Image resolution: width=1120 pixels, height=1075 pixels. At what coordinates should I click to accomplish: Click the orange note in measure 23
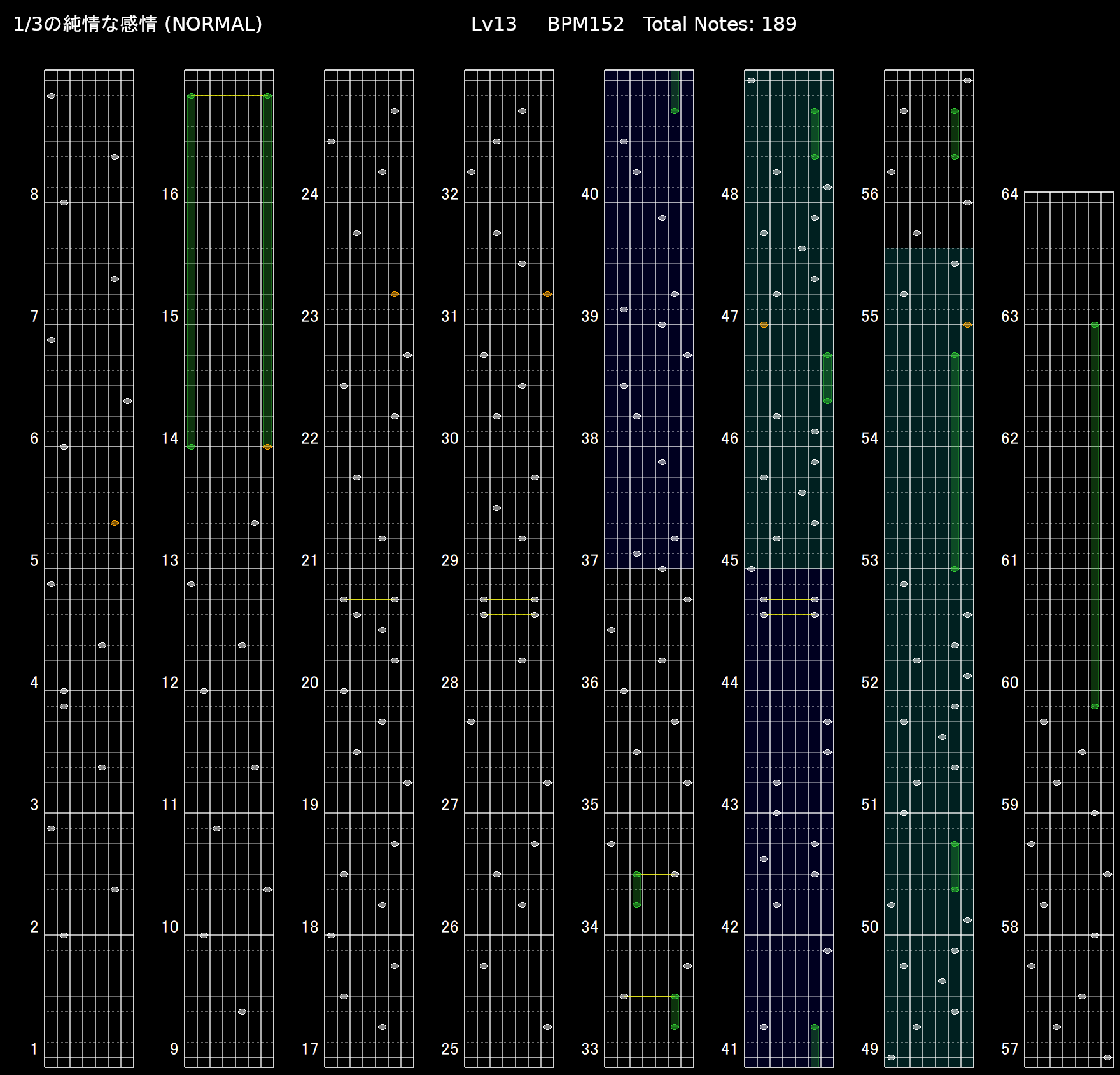tap(395, 294)
